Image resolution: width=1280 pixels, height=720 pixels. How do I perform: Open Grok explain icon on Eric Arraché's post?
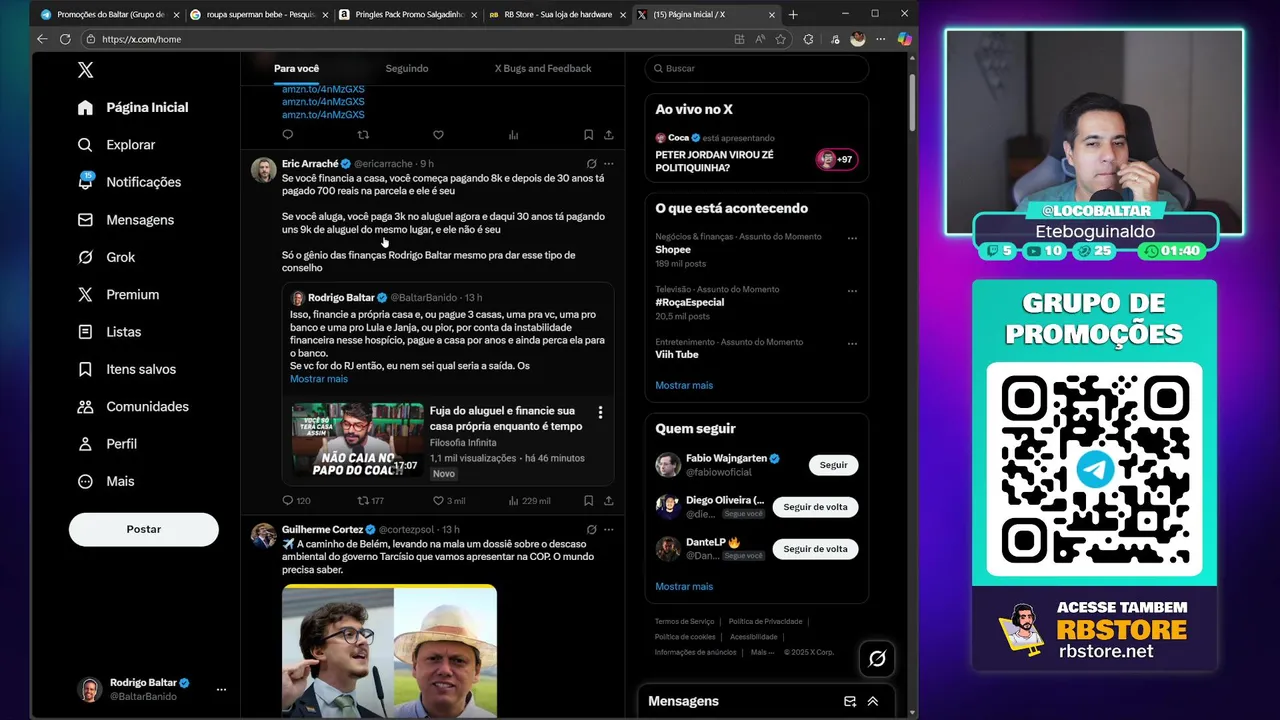(x=591, y=163)
